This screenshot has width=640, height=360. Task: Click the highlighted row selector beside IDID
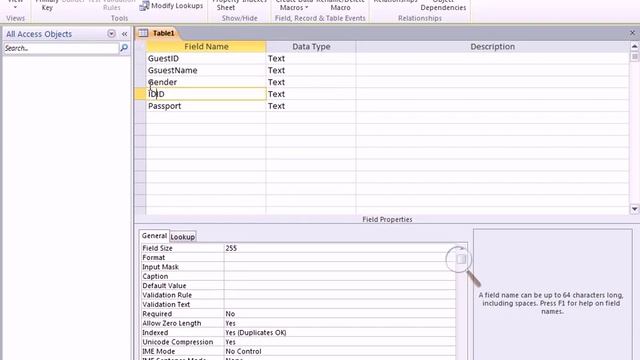point(140,94)
